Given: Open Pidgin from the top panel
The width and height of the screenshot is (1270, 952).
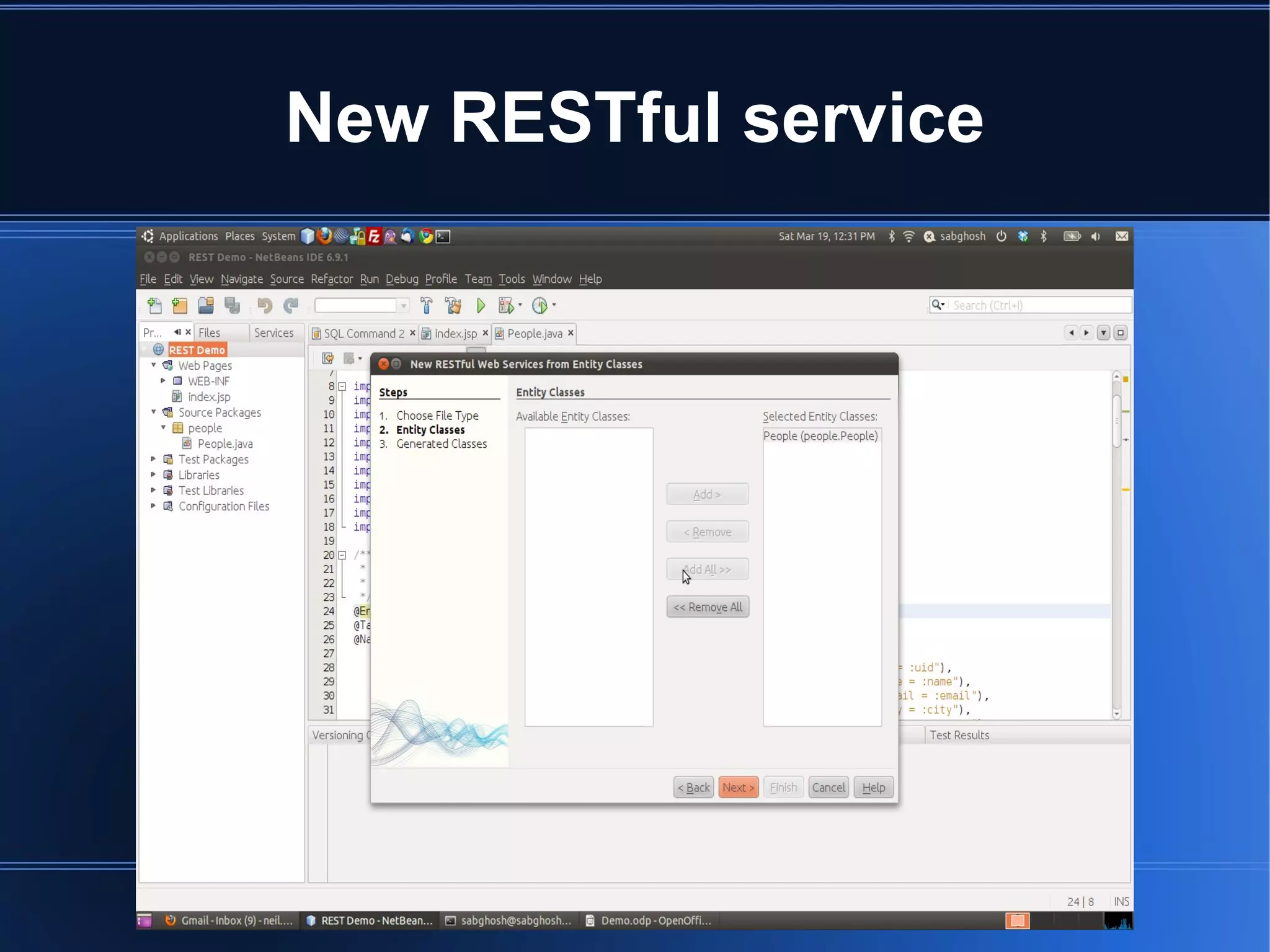Looking at the screenshot, I should (x=390, y=236).
